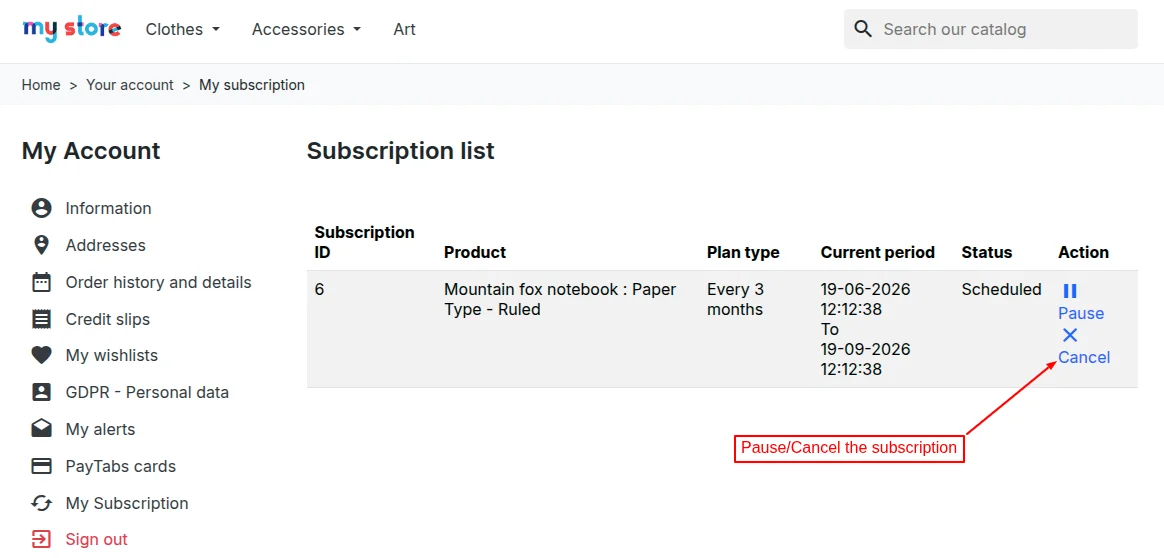Click the Action column header

pos(1083,252)
